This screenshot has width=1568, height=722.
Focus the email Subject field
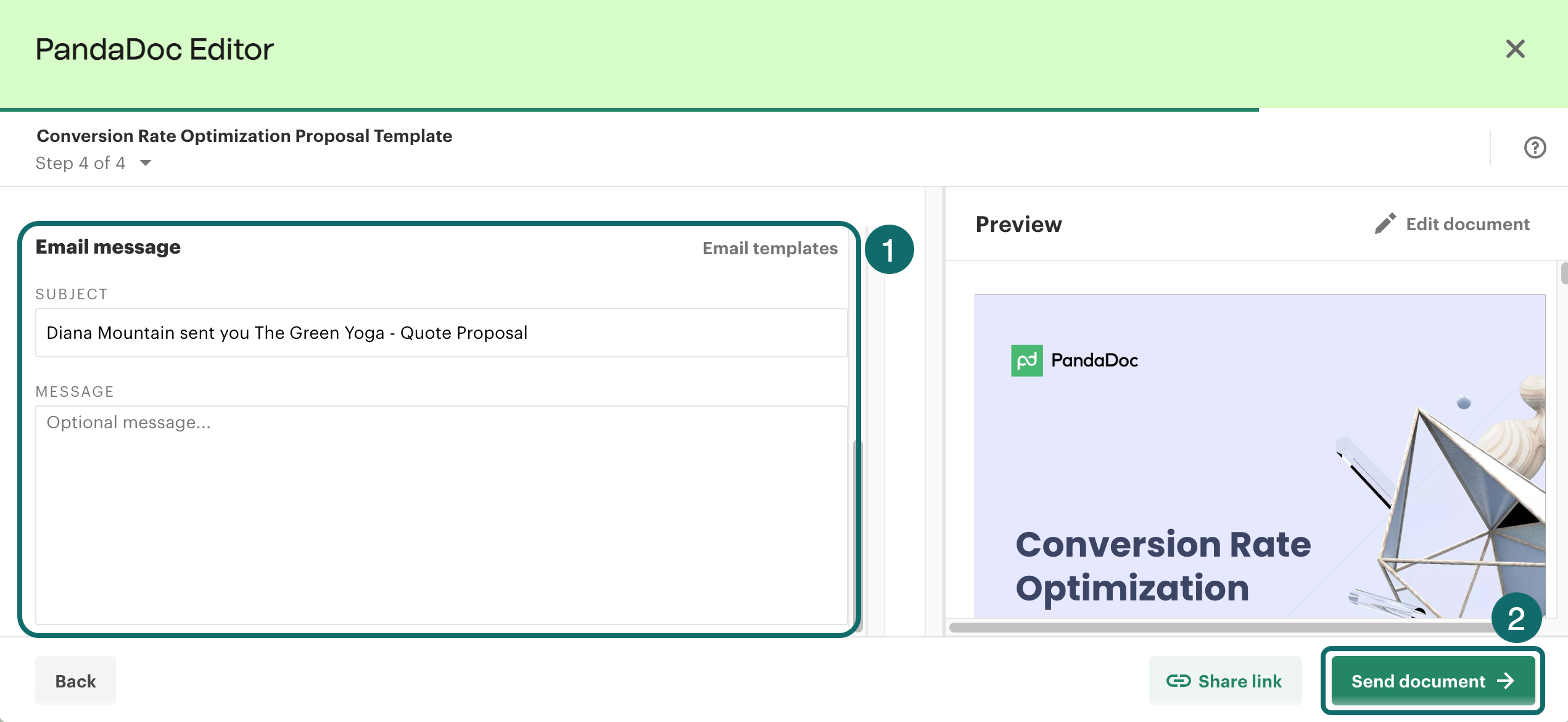click(x=441, y=333)
